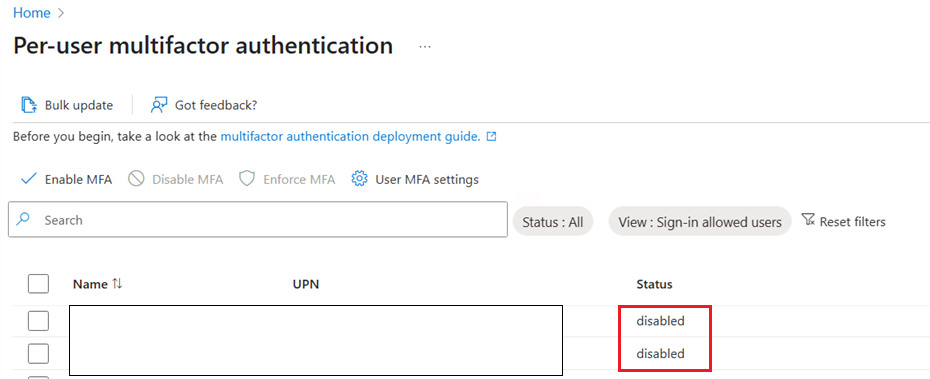Open the View : Sign-in allowed users filter
This screenshot has width=930, height=379.
click(700, 222)
